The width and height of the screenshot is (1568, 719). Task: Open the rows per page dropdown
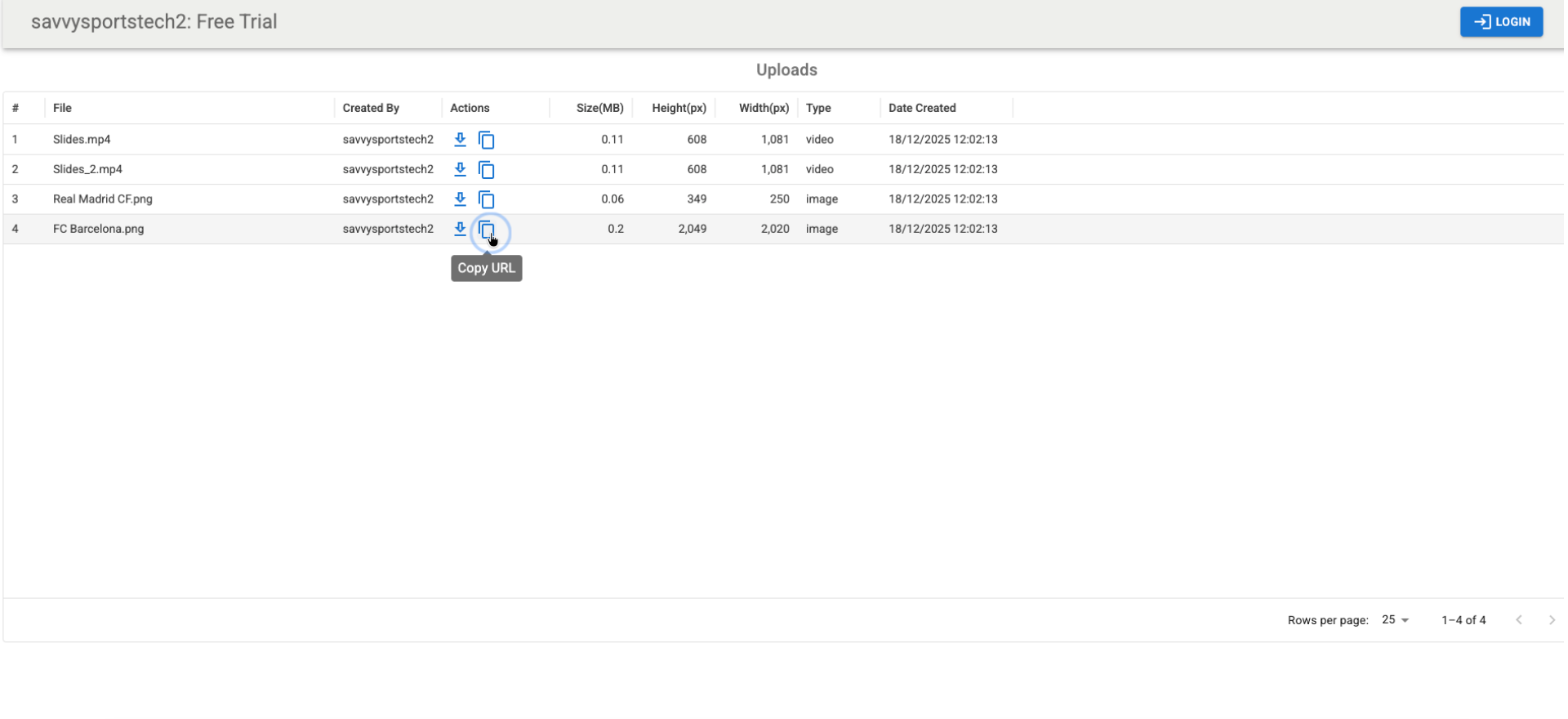1395,620
